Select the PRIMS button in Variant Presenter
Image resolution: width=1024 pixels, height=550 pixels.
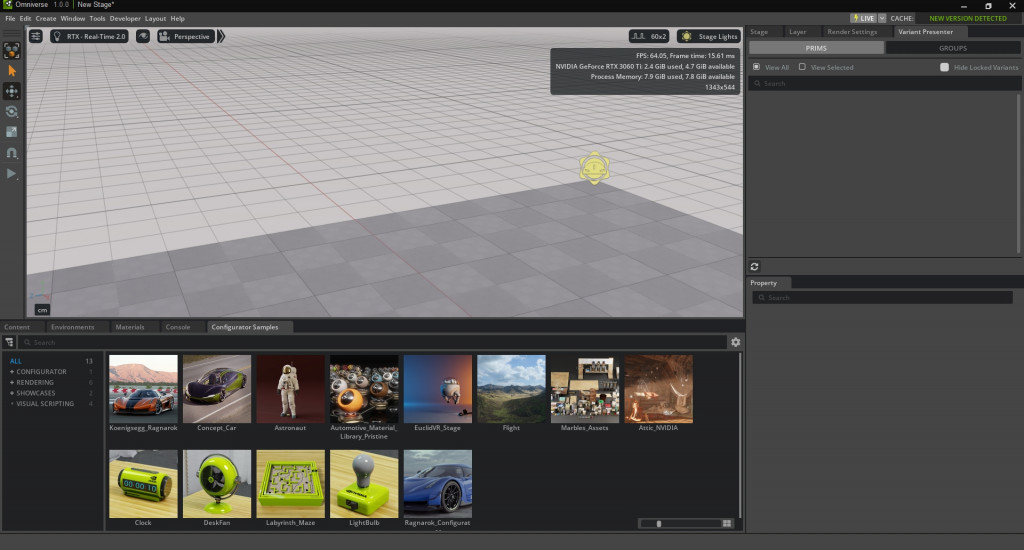tap(816, 48)
